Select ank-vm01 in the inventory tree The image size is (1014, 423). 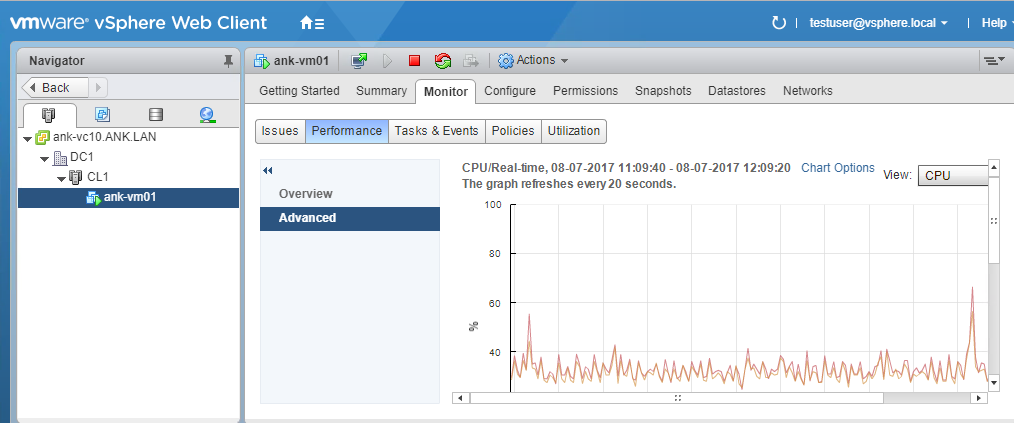click(128, 198)
